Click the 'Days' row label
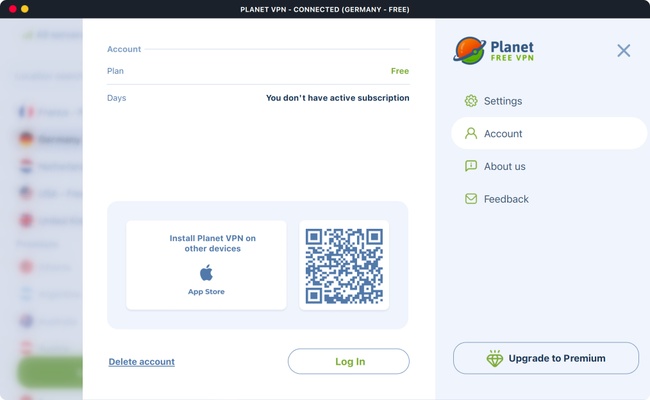The image size is (650, 400). pos(116,98)
